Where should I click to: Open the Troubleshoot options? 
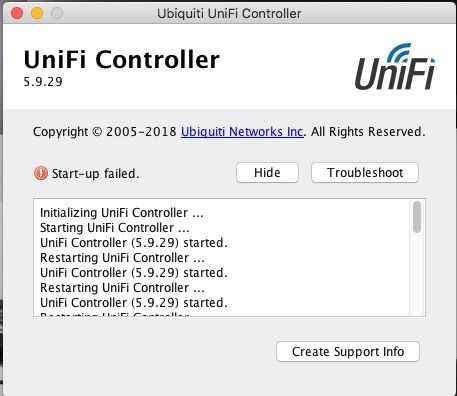tap(365, 173)
